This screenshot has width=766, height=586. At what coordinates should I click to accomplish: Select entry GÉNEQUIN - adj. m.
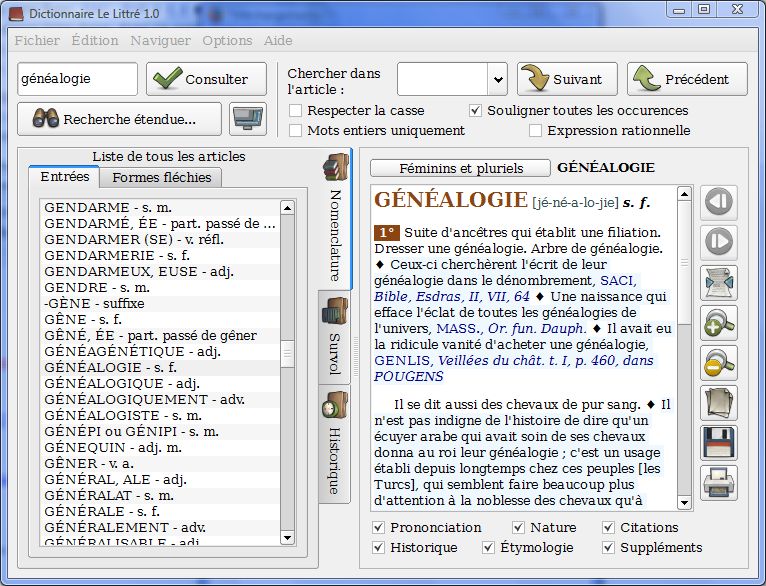[161, 448]
